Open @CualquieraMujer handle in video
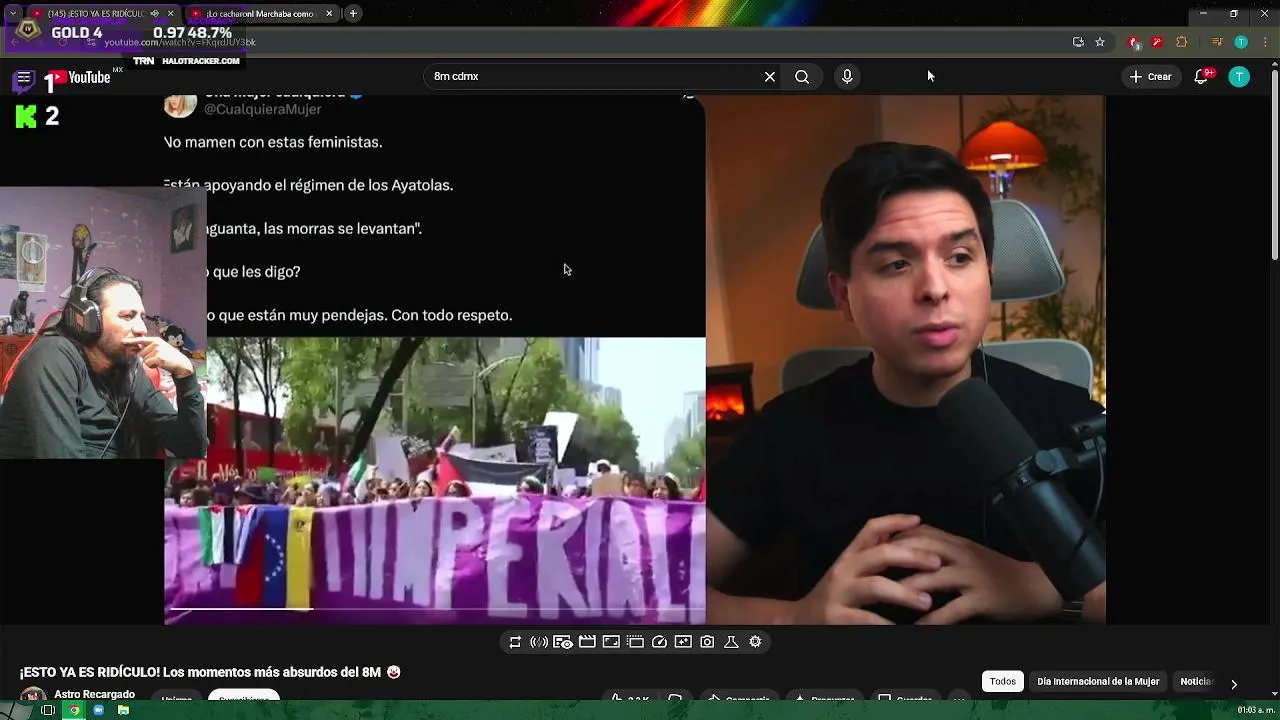Screen dimensions: 1280x720 262,109
